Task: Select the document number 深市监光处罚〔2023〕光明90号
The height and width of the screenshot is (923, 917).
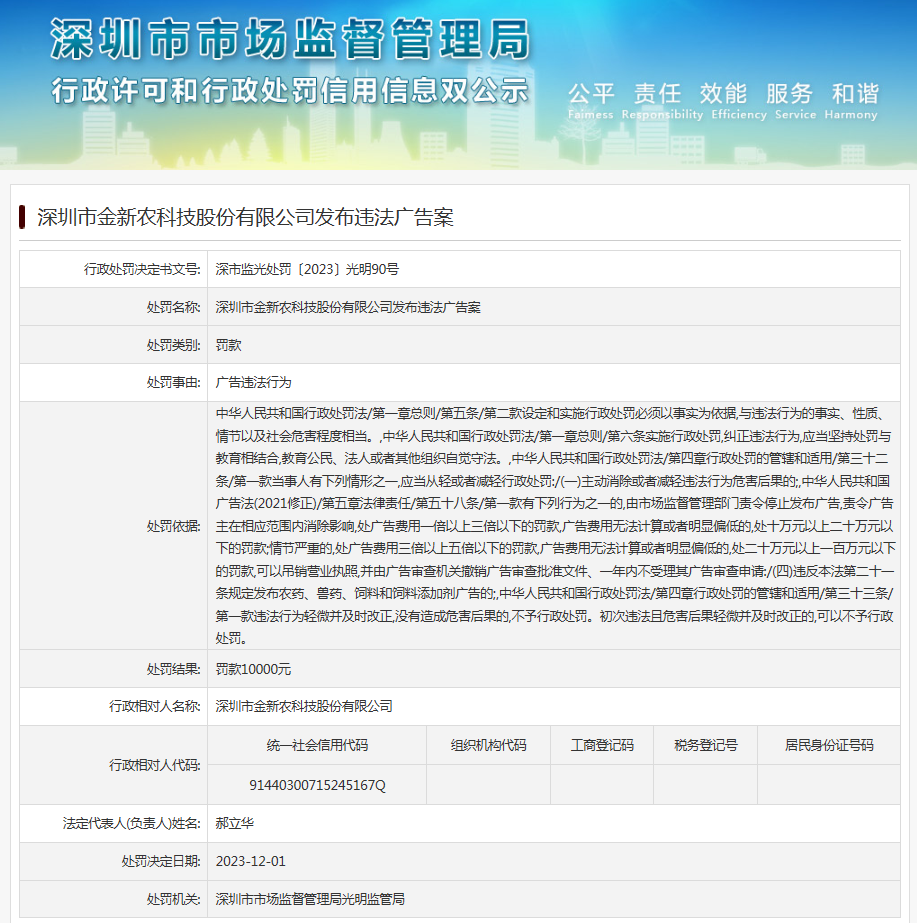Action: [307, 270]
